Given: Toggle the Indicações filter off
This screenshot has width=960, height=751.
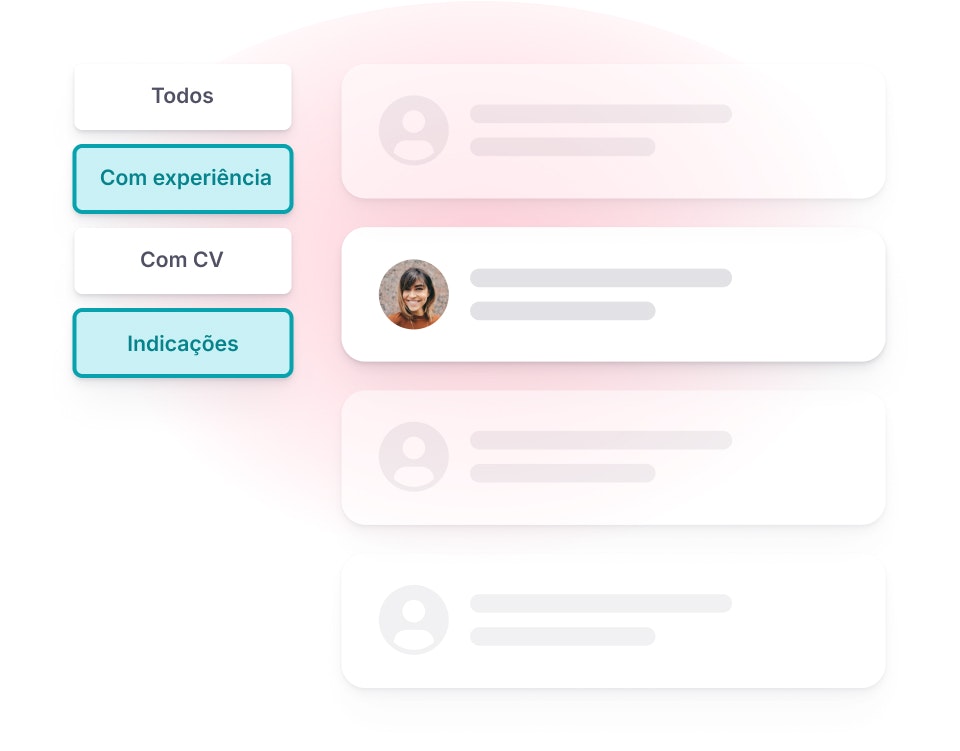Looking at the screenshot, I should (183, 343).
